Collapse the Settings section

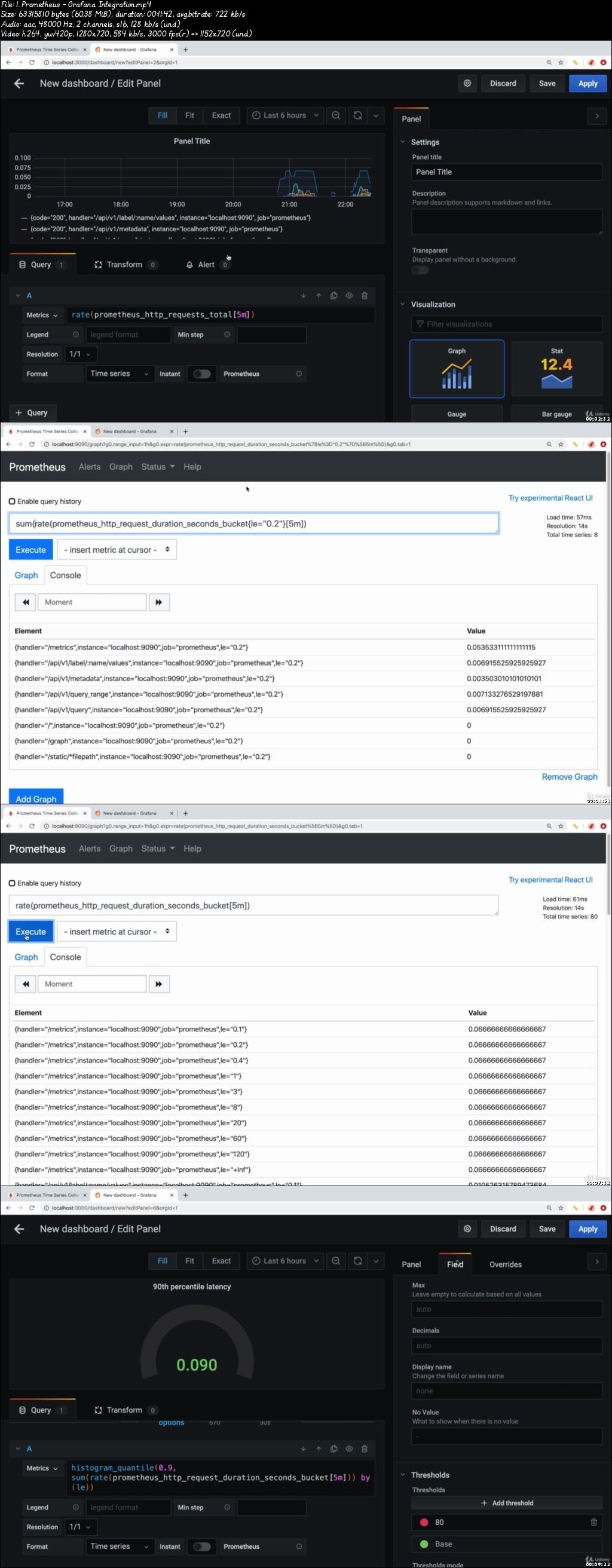coord(402,142)
